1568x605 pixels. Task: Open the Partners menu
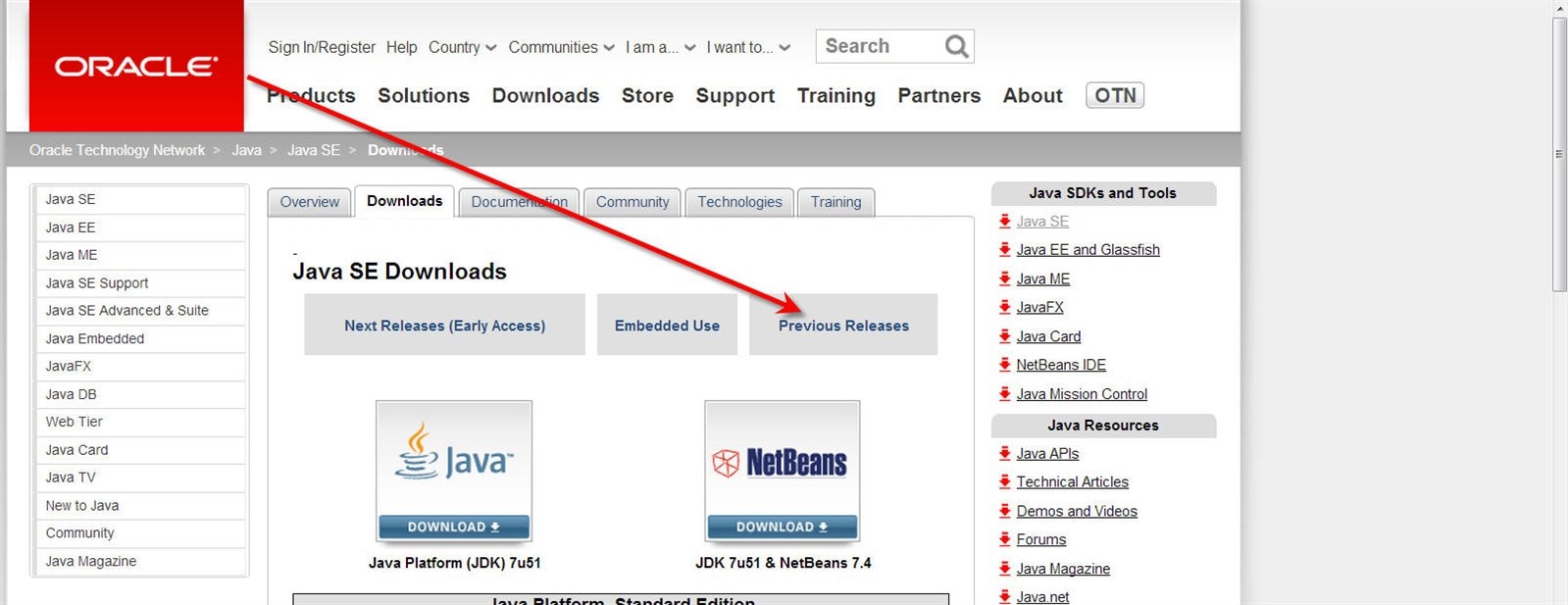click(x=938, y=95)
